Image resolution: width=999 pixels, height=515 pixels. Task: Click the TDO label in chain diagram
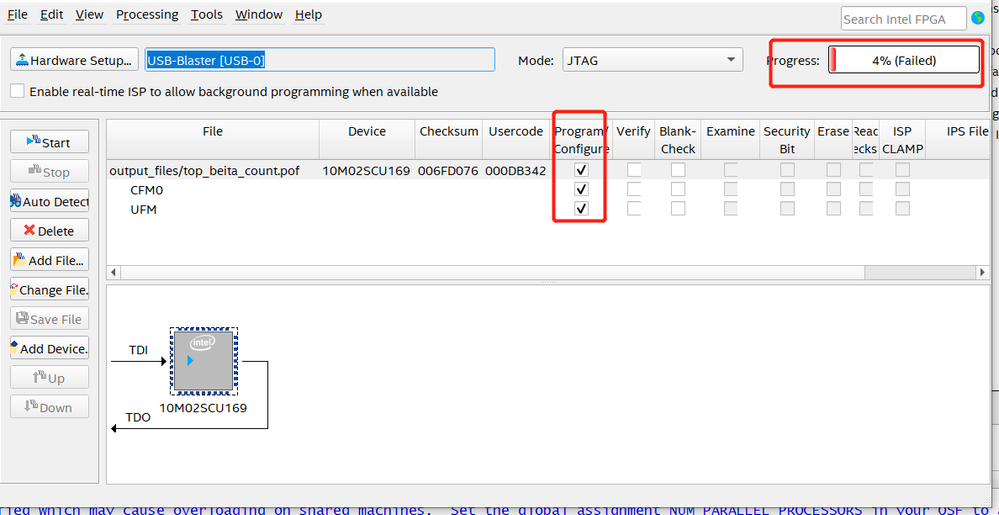[138, 417]
